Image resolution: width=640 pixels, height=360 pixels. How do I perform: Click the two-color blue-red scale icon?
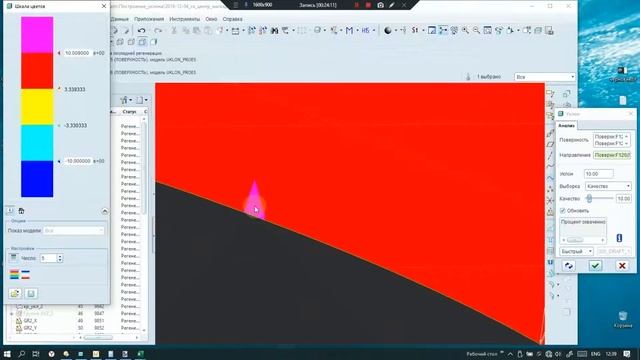tap(26, 275)
